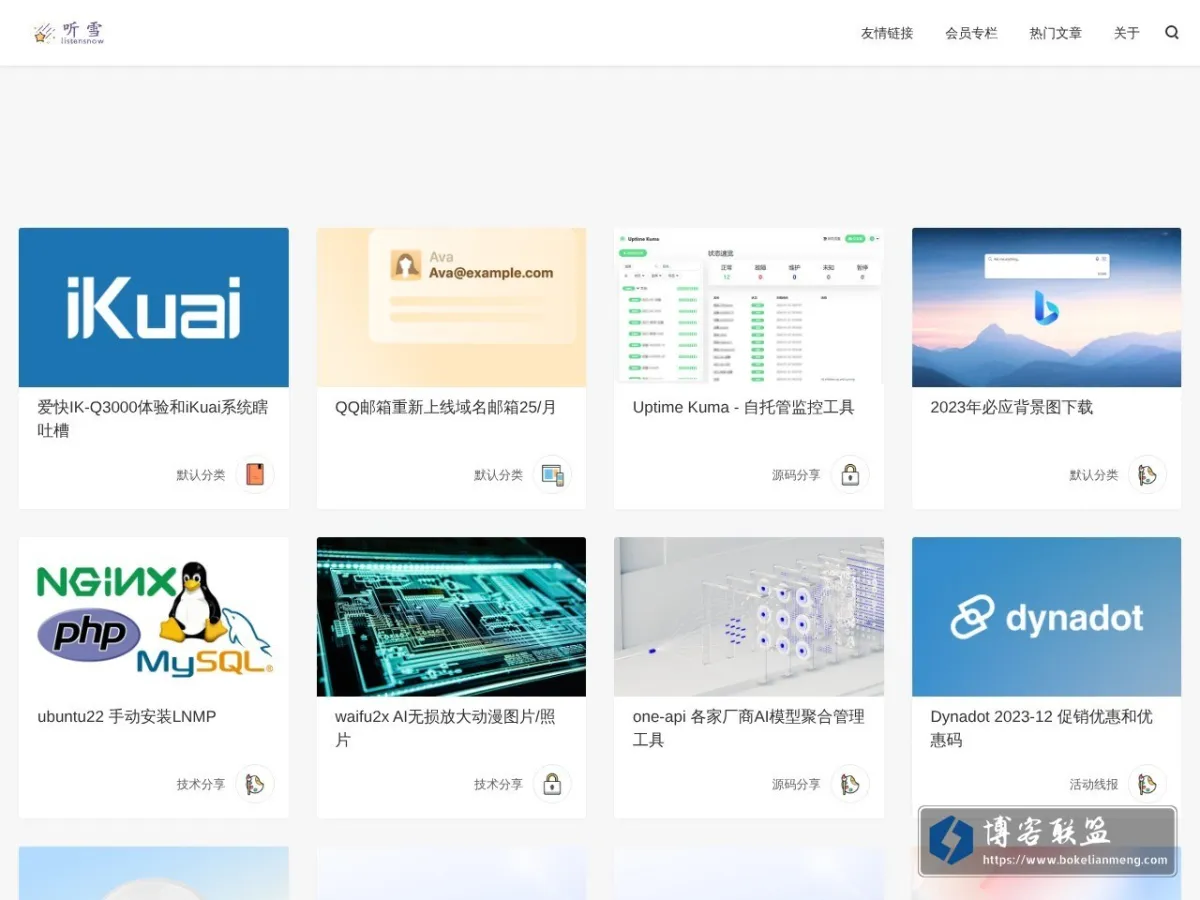Open the article Dynadot 2023-12 促销优惠和优惠码

coord(1042,728)
